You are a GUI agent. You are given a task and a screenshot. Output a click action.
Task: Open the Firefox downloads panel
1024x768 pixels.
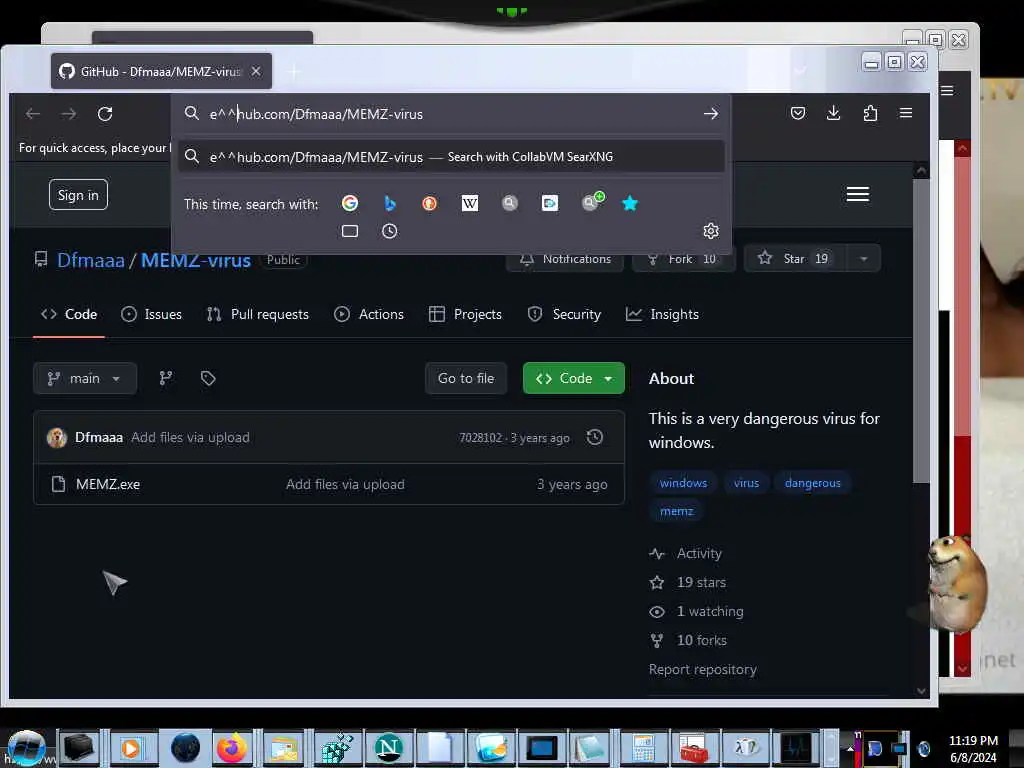pyautogui.click(x=833, y=113)
